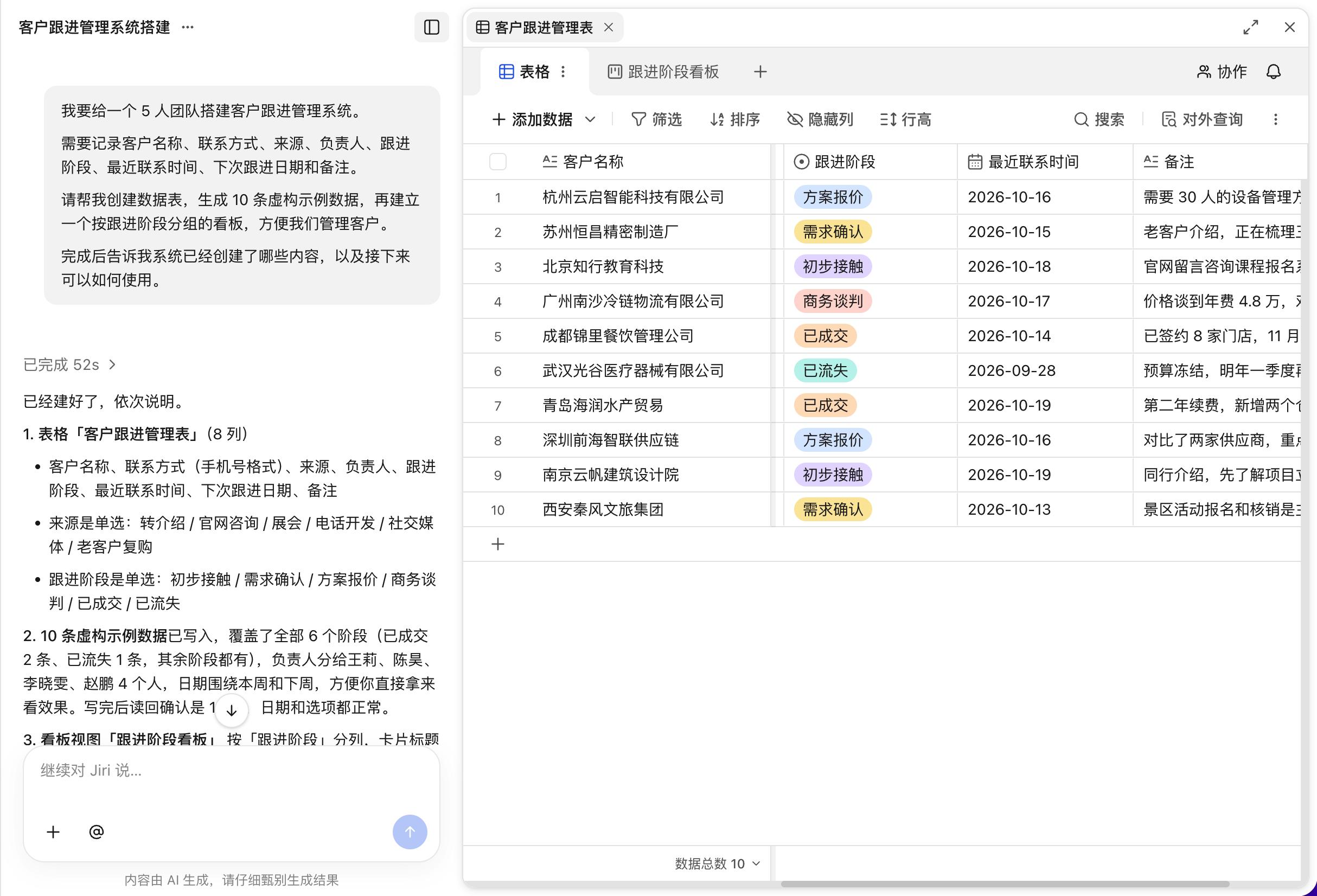This screenshot has width=1317, height=896.
Task: Click the horizontal scrollbar at table bottom
Action: [x=1004, y=884]
